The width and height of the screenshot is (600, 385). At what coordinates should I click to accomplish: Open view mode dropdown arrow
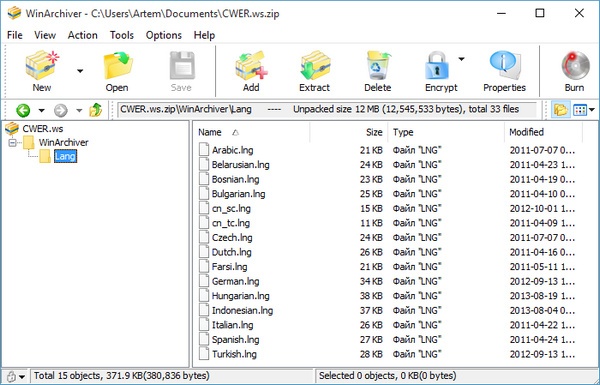[x=592, y=110]
